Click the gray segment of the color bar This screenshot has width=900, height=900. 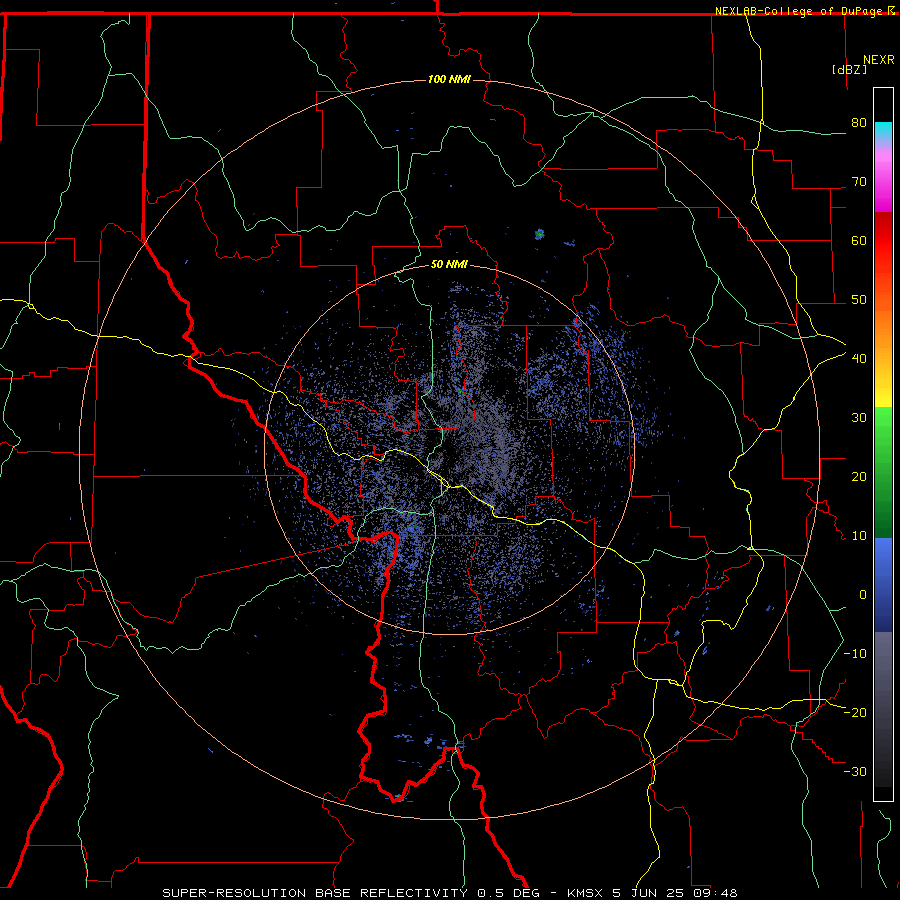(883, 677)
